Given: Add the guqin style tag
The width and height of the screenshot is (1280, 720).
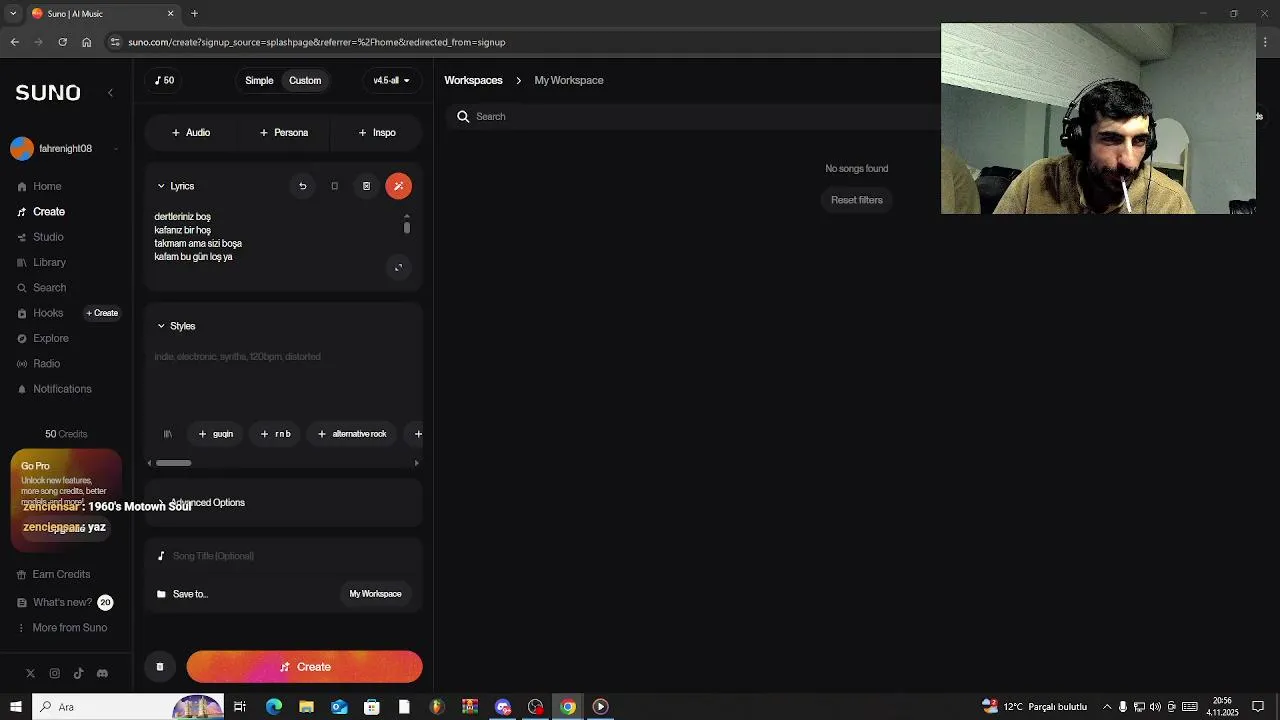Looking at the screenshot, I should 216,434.
